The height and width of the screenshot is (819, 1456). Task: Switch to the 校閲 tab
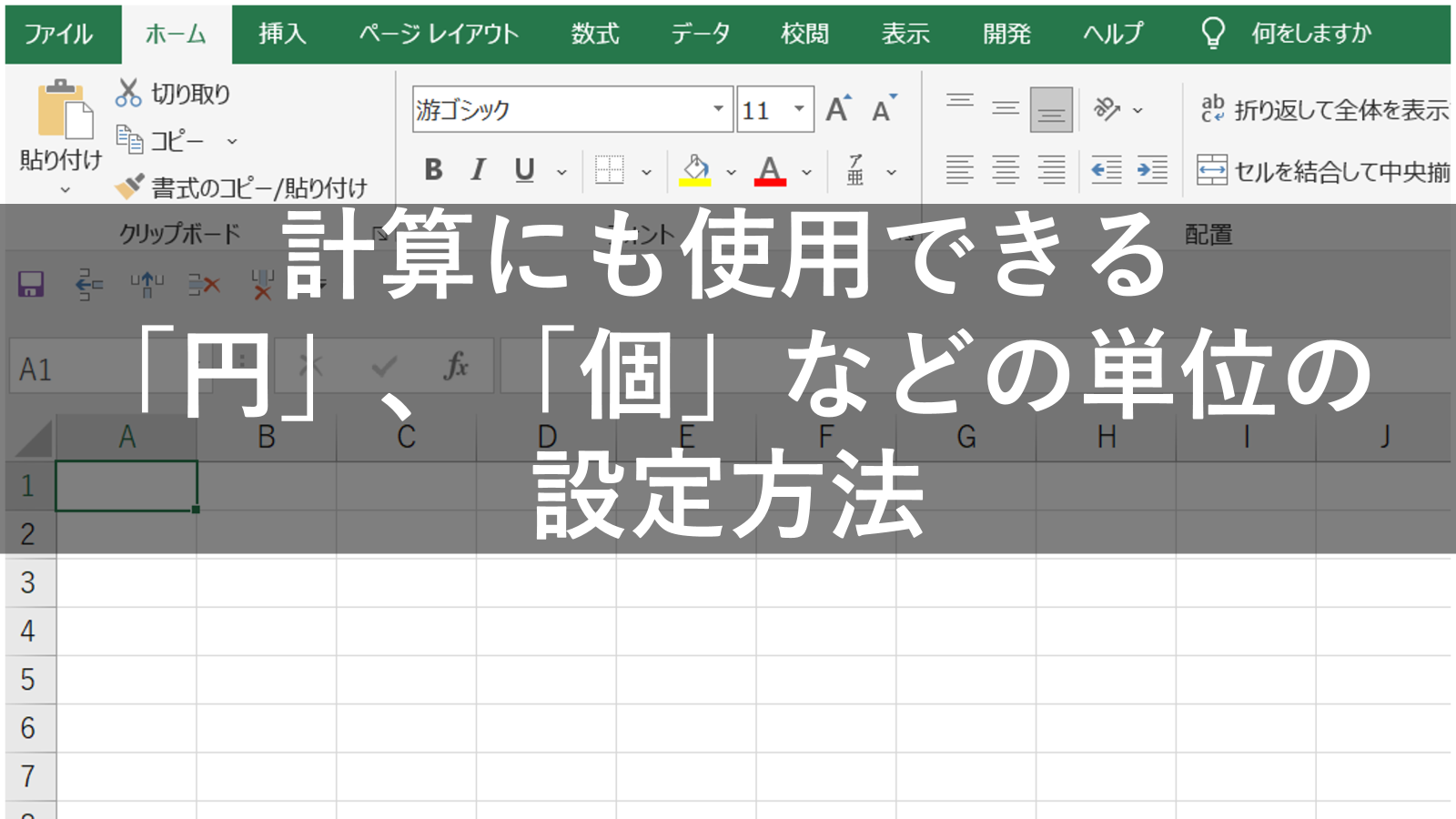pos(805,35)
